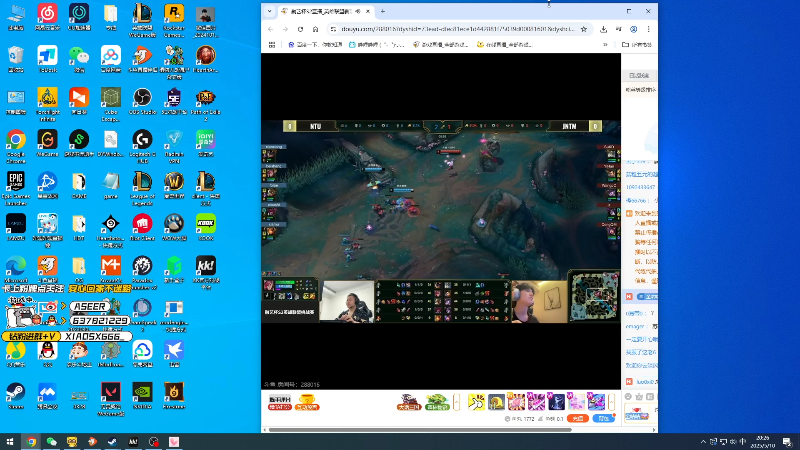Open the KOOK desktop shortcut
The width and height of the screenshot is (800, 450).
[x=206, y=228]
